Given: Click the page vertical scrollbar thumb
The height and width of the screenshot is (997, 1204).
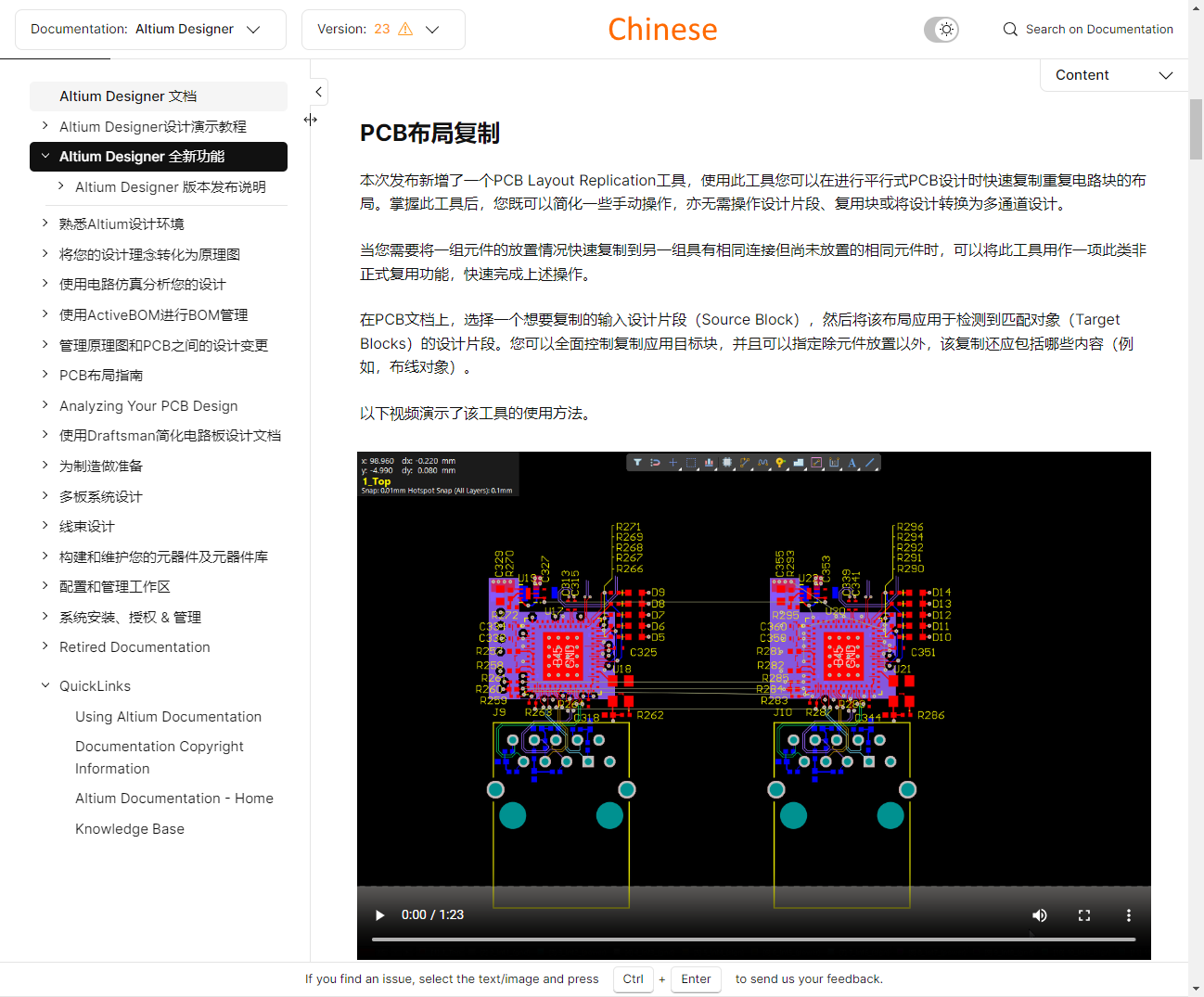Looking at the screenshot, I should pyautogui.click(x=1196, y=129).
